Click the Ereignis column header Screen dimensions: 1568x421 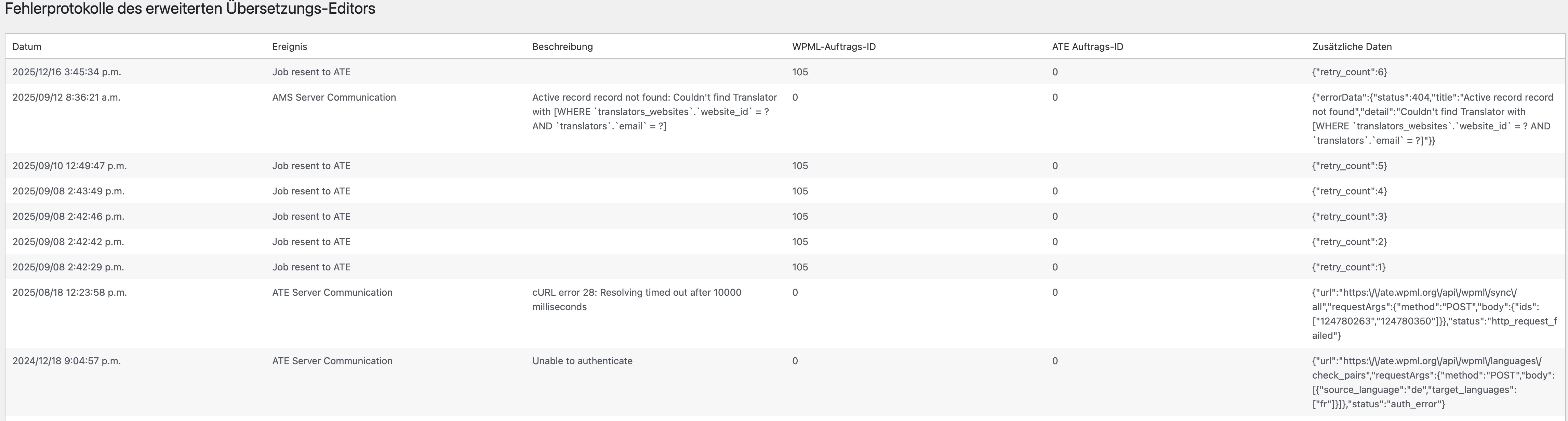290,47
